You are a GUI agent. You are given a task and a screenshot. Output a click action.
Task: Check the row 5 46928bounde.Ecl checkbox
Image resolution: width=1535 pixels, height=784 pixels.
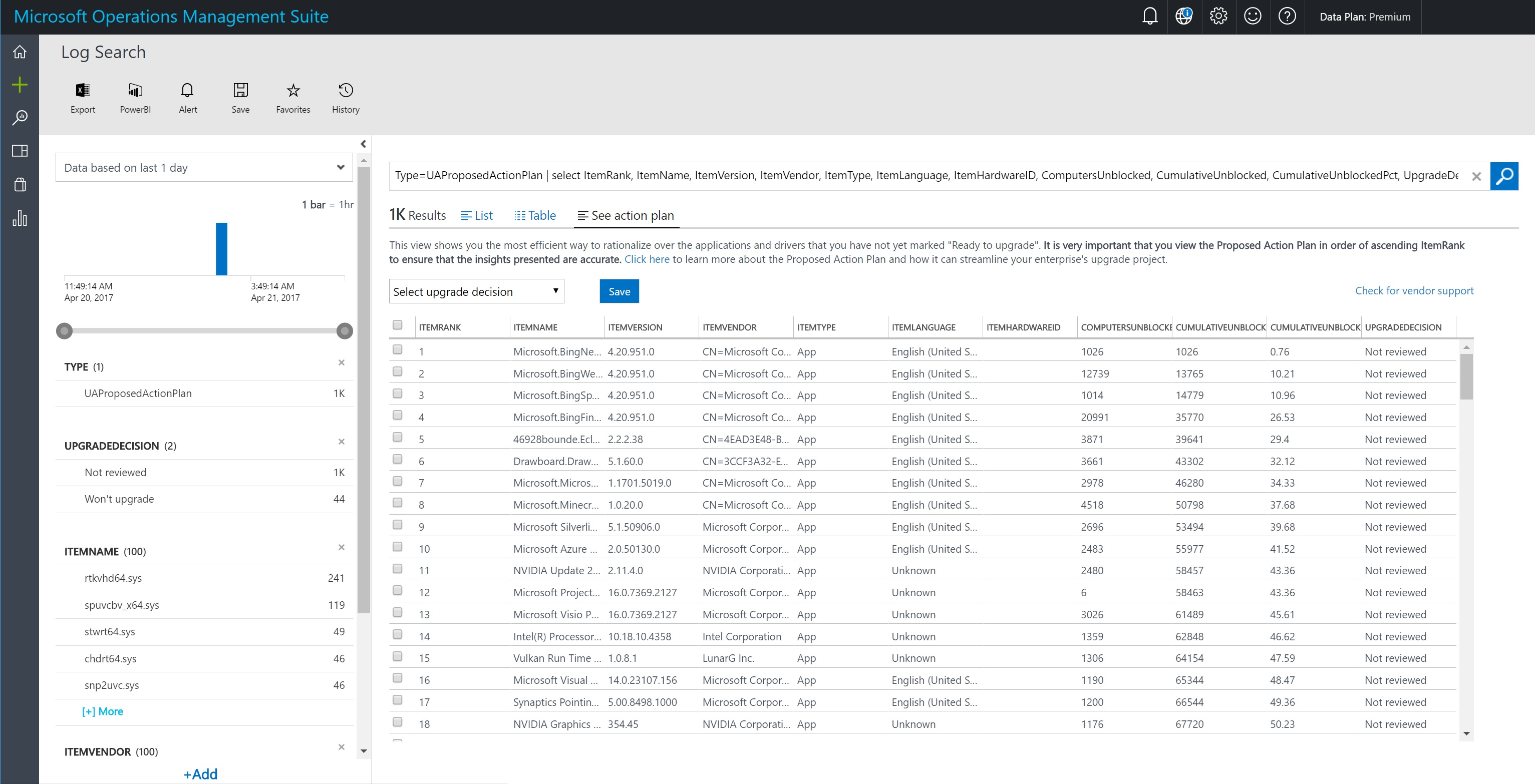398,437
